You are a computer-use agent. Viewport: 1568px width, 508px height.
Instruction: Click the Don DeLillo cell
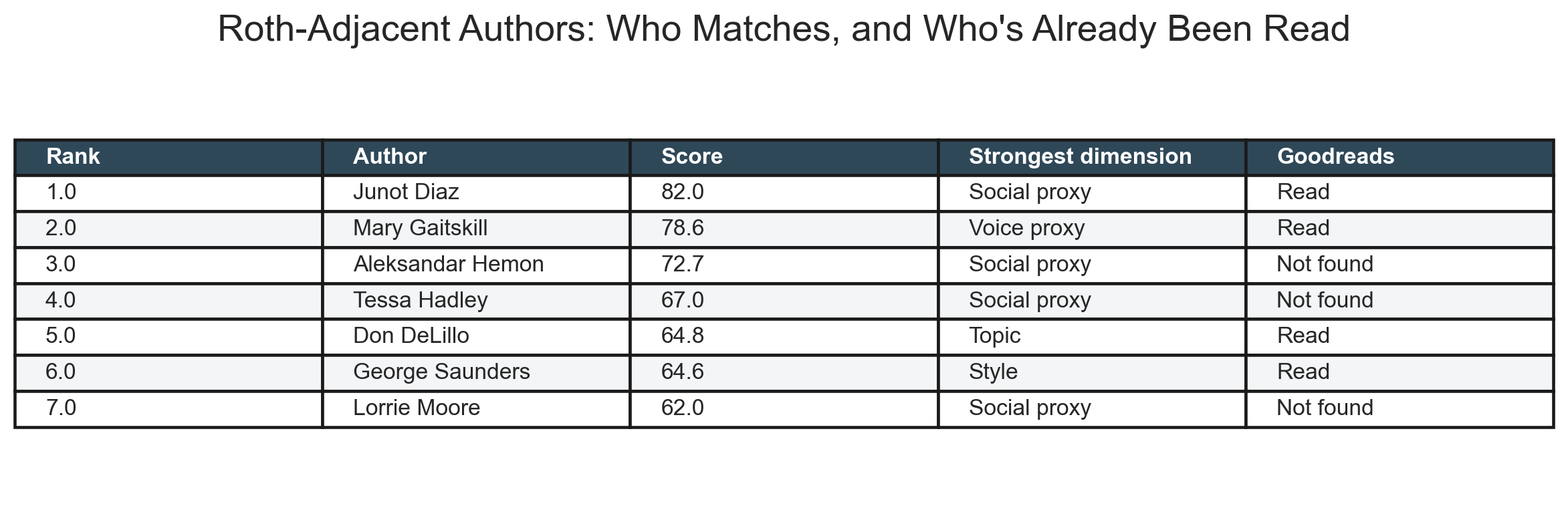(411, 336)
